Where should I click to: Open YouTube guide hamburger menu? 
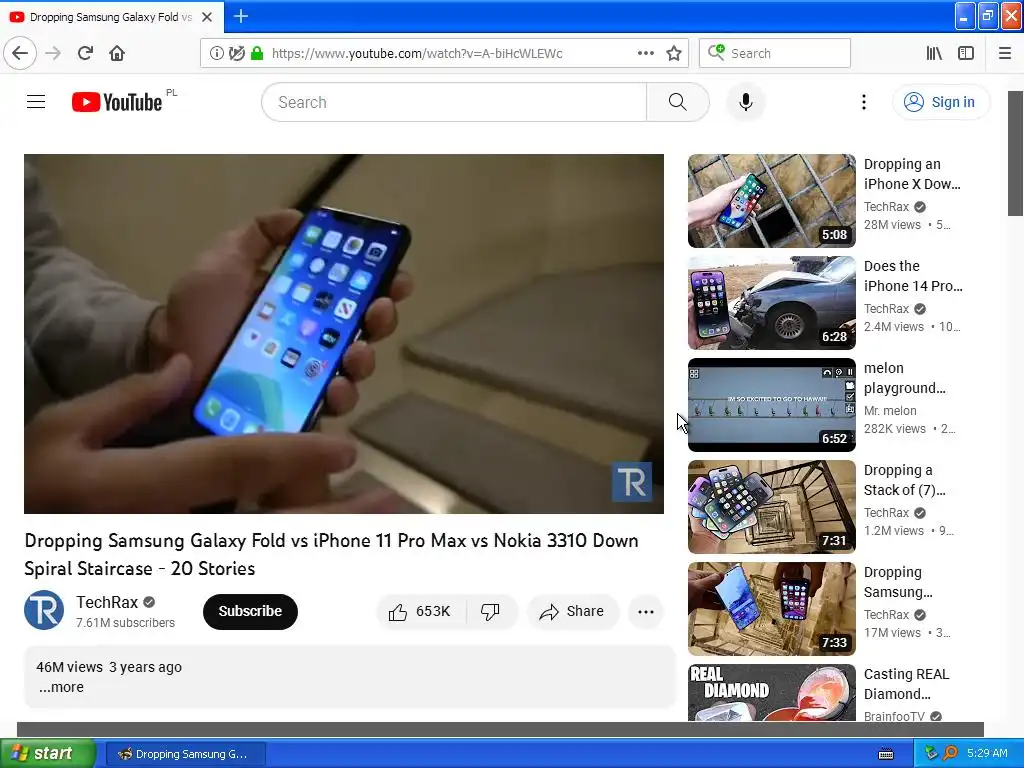click(x=36, y=102)
